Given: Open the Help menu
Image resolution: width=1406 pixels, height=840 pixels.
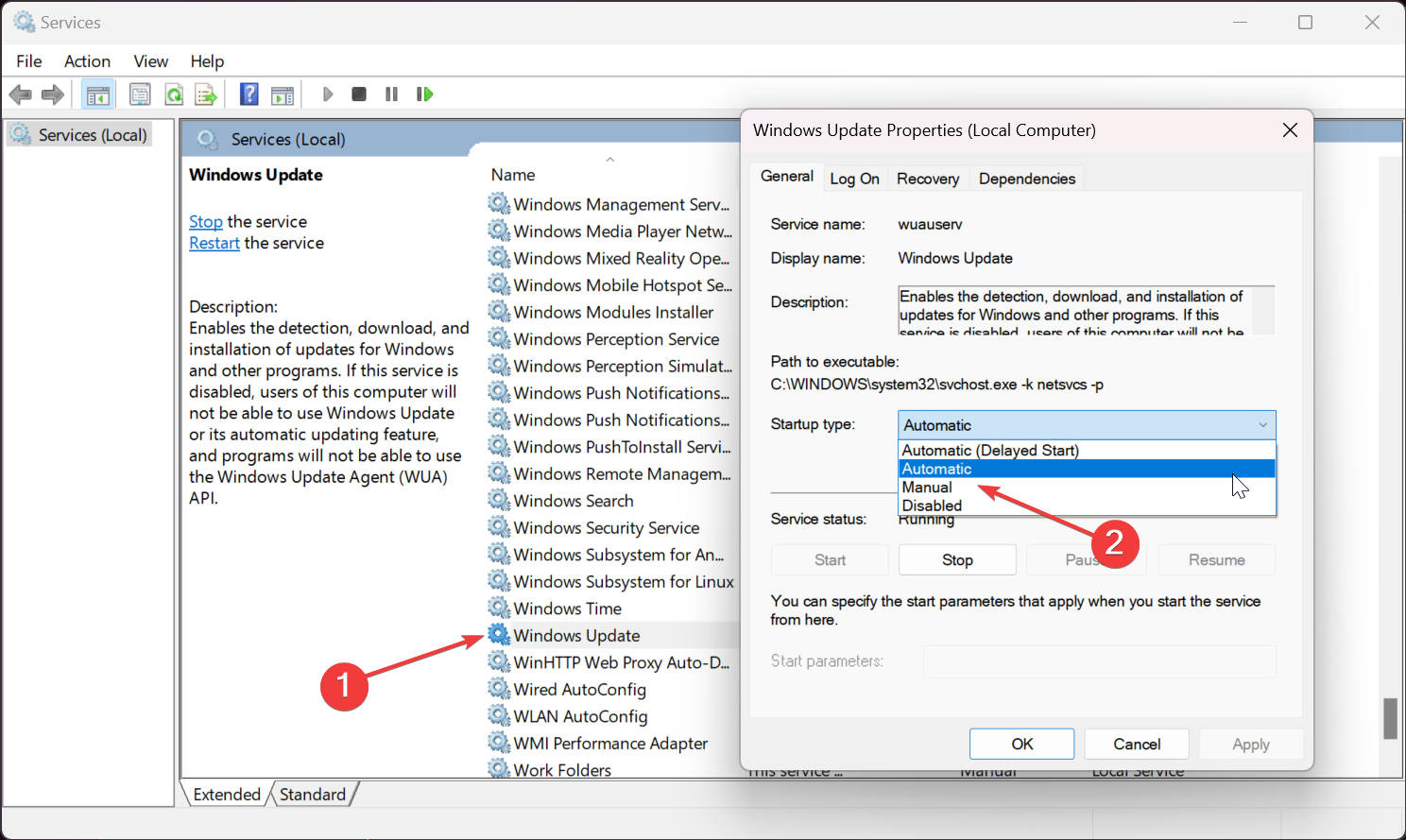Looking at the screenshot, I should tap(207, 61).
